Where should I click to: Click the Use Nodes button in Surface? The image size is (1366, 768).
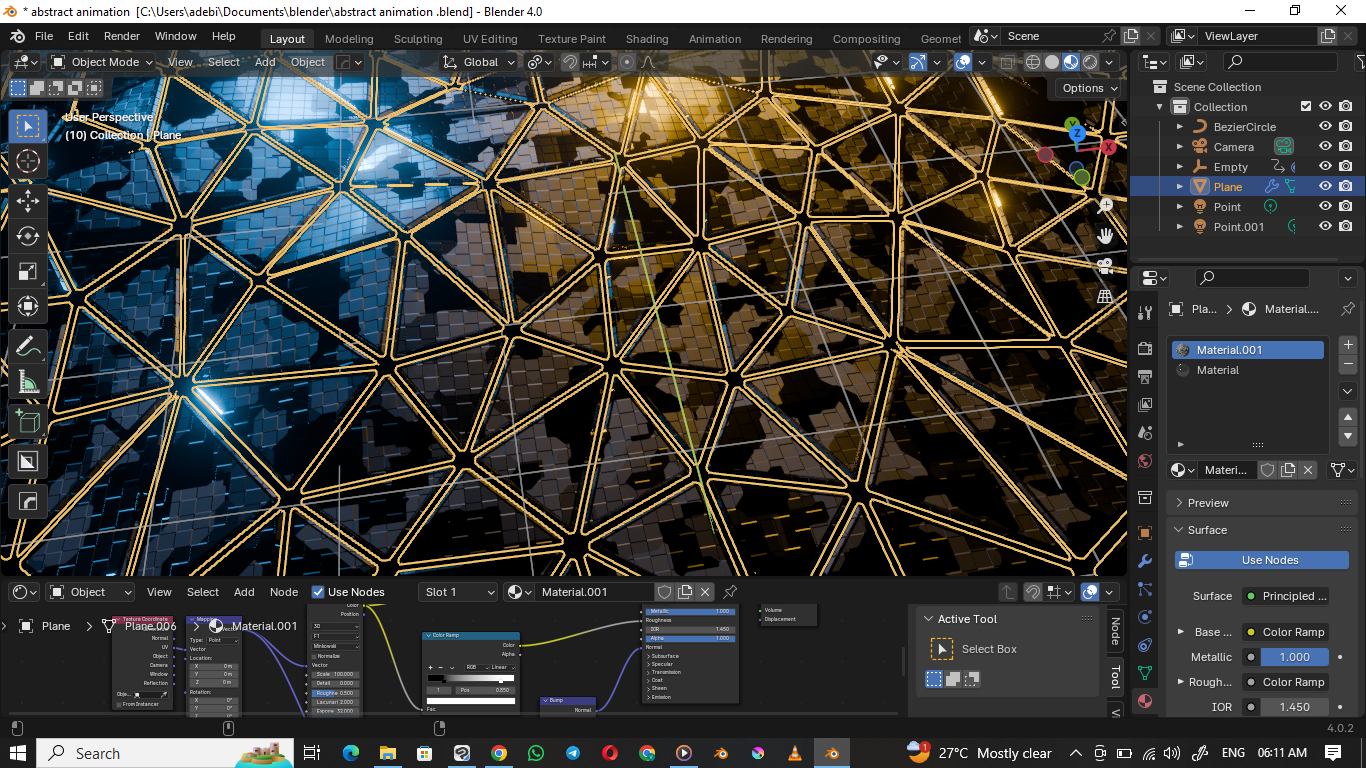[1262, 560]
